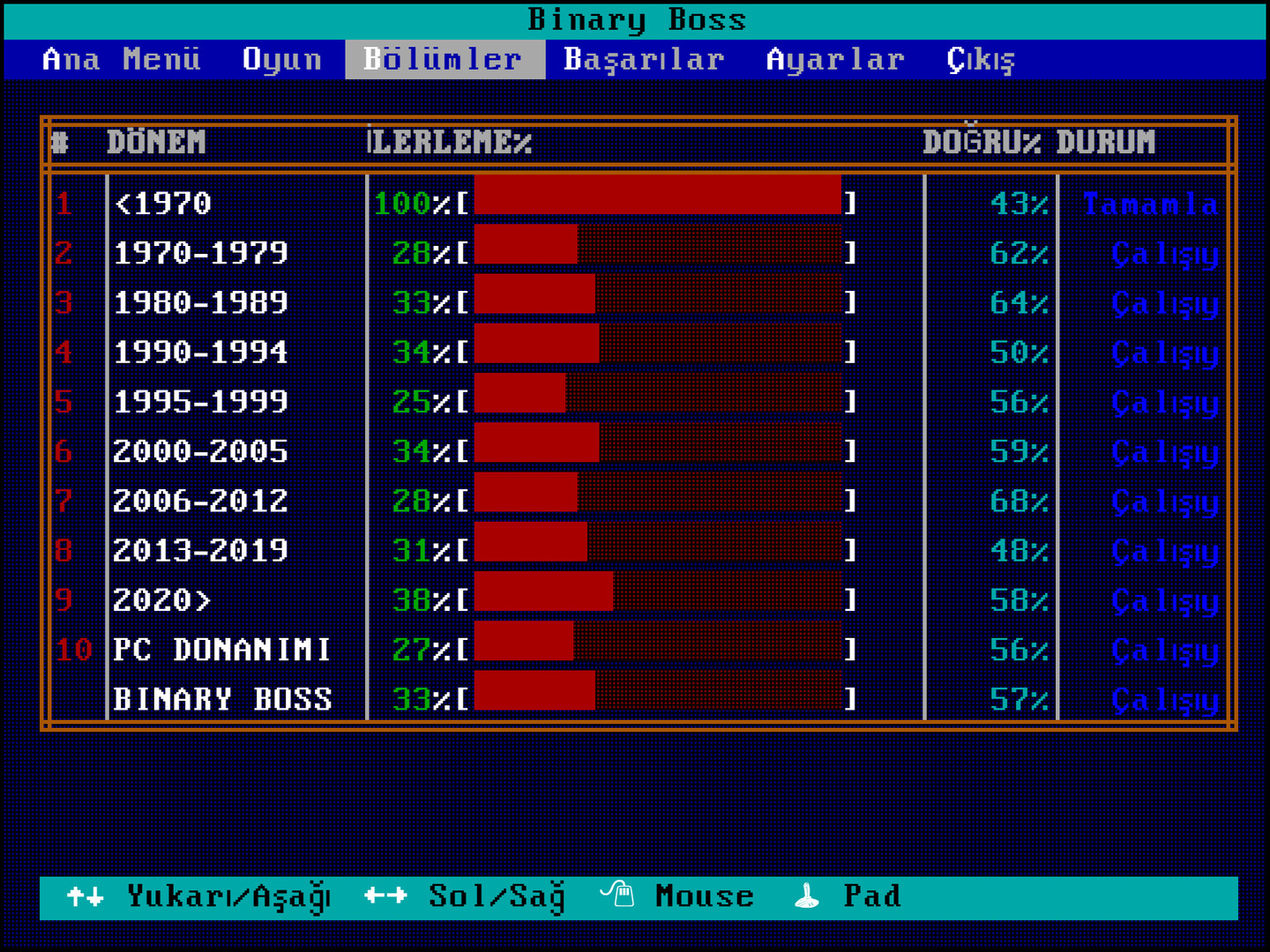
Task: Click Çalışıy link for 1970-1979 row
Action: point(1164,254)
